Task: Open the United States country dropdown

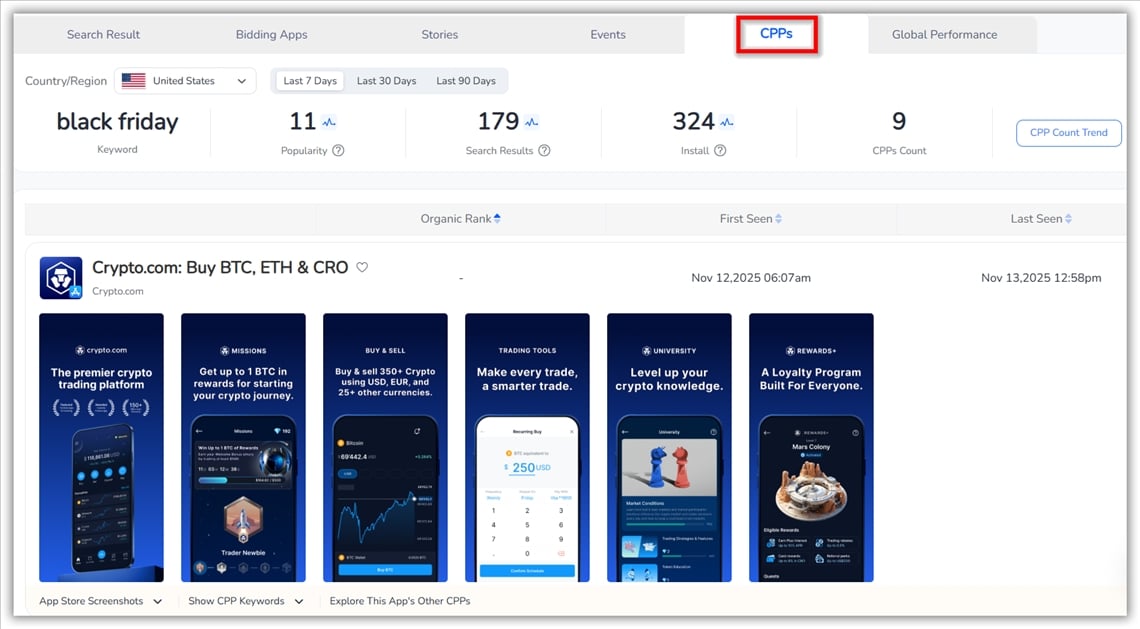Action: [186, 81]
